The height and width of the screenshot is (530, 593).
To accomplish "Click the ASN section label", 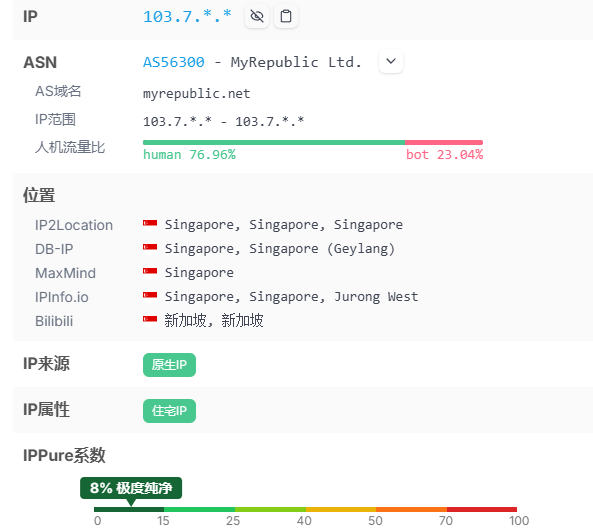I will coord(40,62).
